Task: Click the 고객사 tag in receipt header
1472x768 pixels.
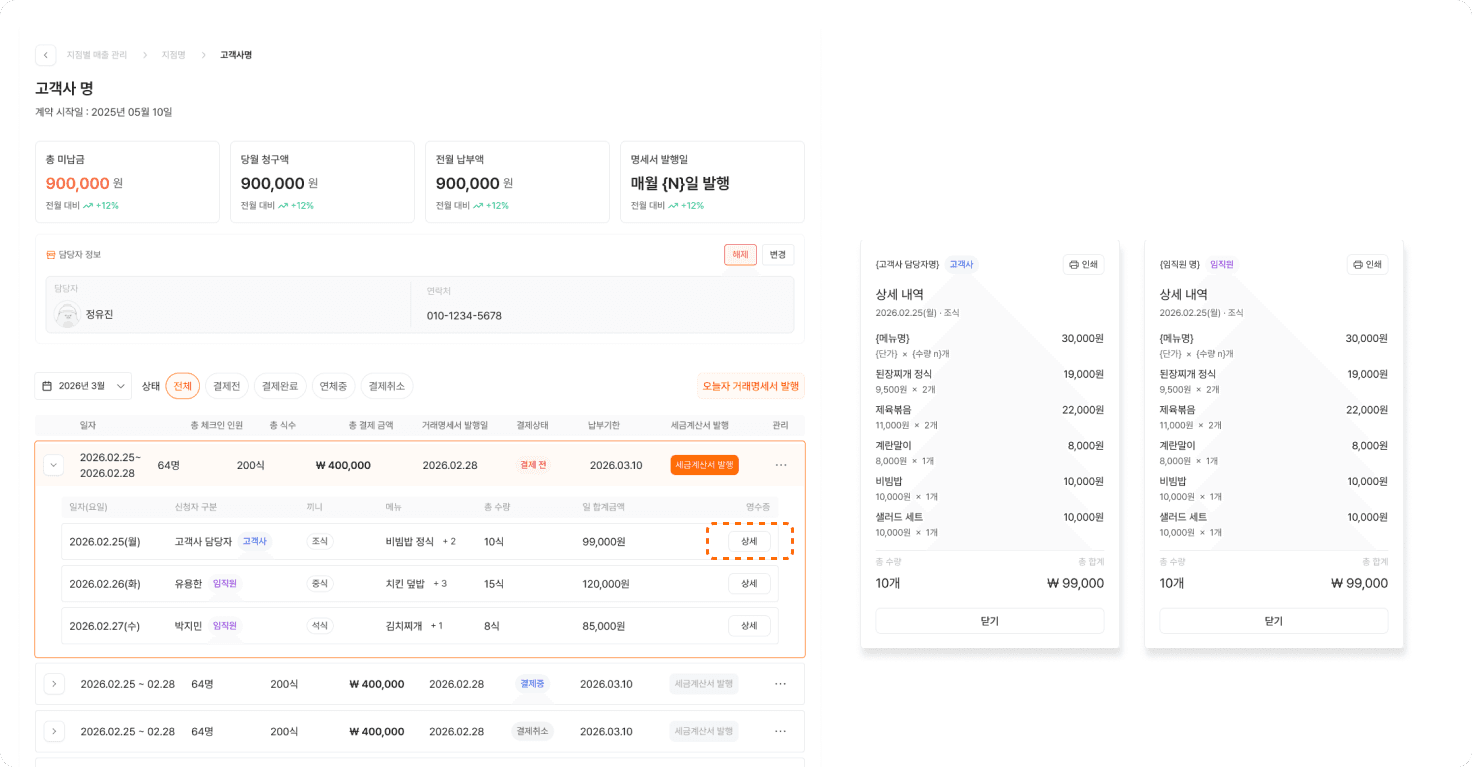Action: coord(961,264)
